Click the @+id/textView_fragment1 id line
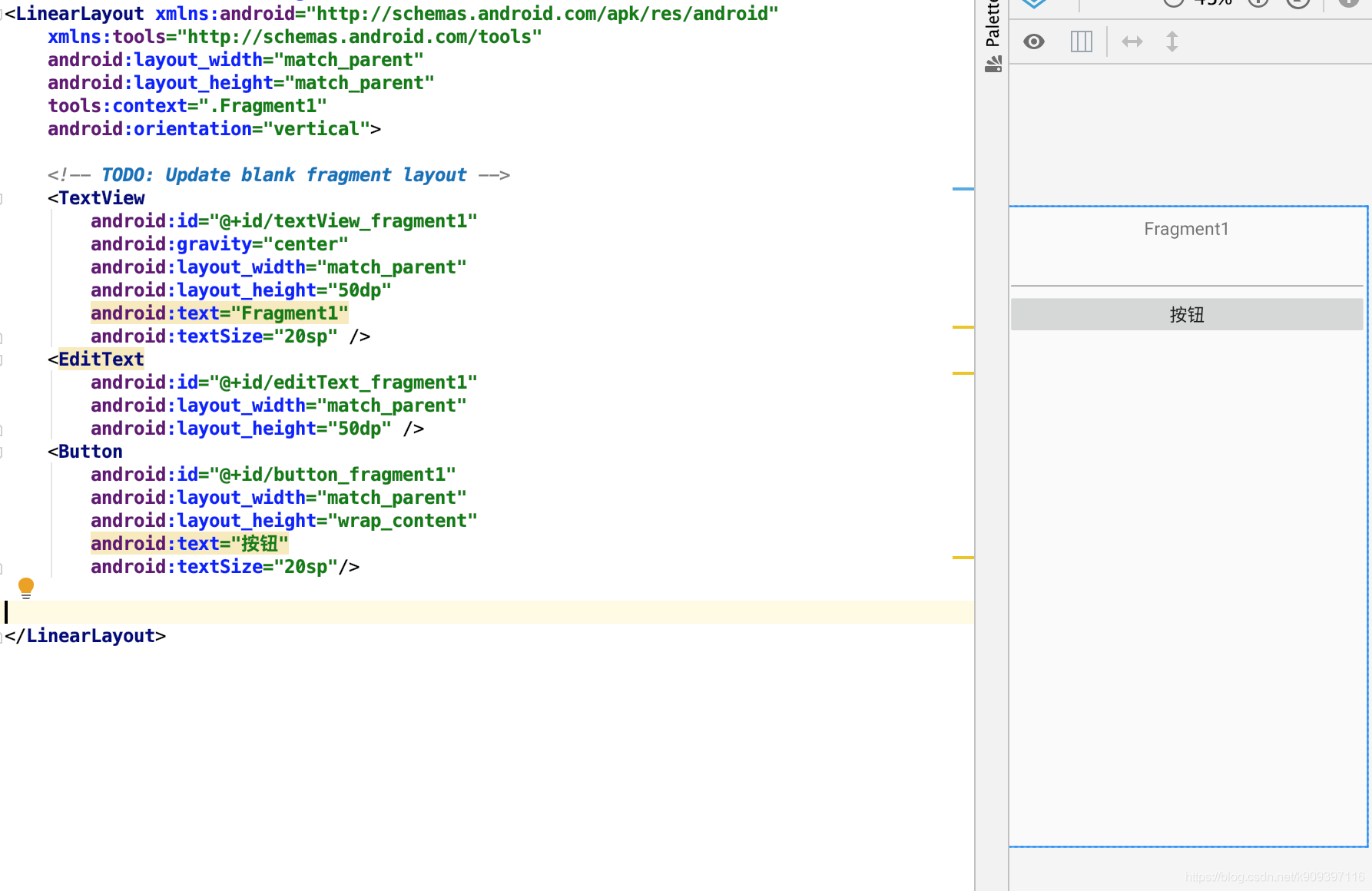The height and width of the screenshot is (891, 1372). click(x=284, y=221)
